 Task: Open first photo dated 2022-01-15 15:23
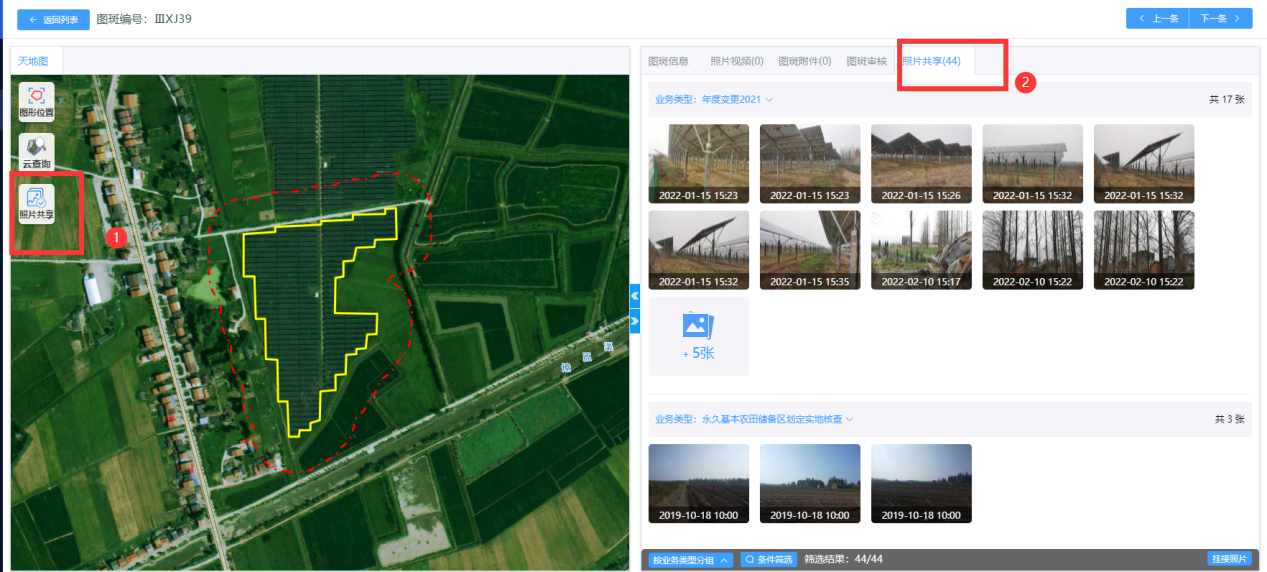[699, 164]
